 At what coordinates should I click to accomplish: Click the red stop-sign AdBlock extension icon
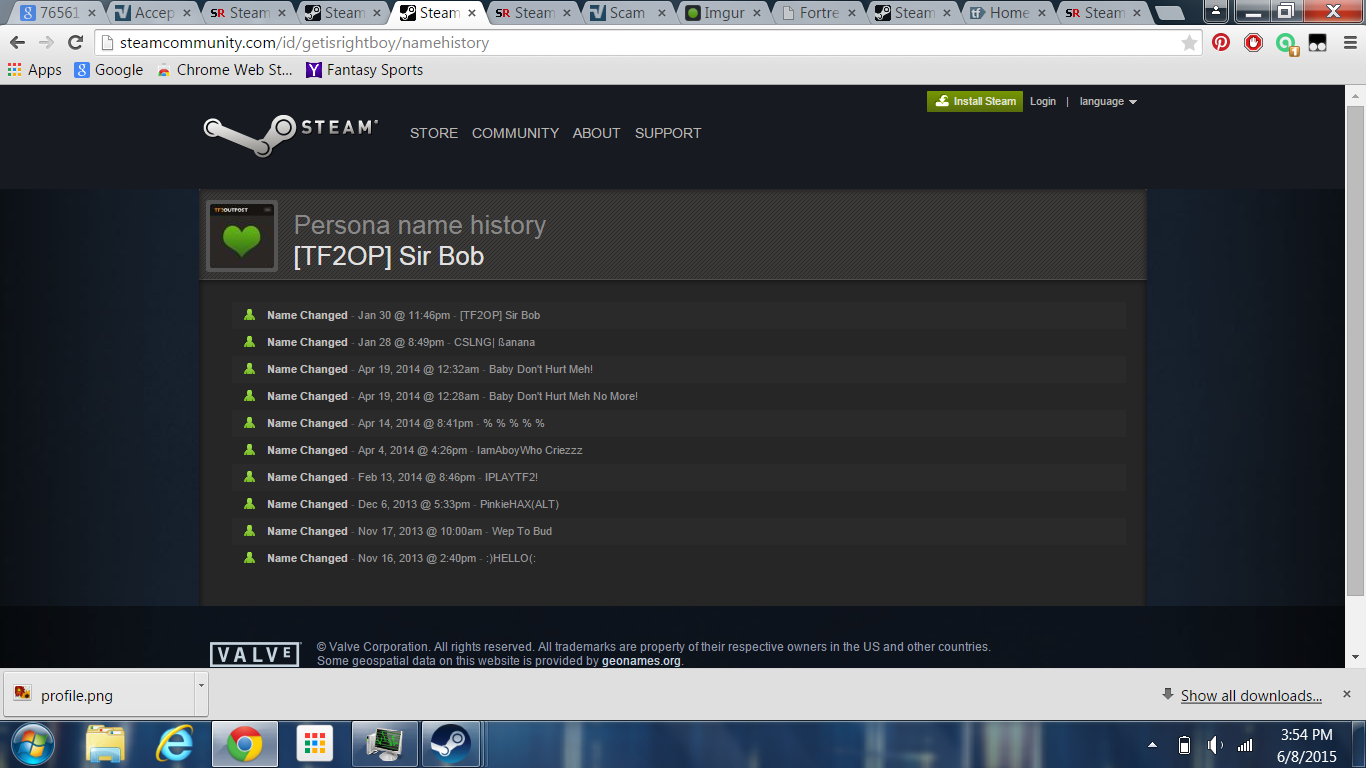(1253, 43)
